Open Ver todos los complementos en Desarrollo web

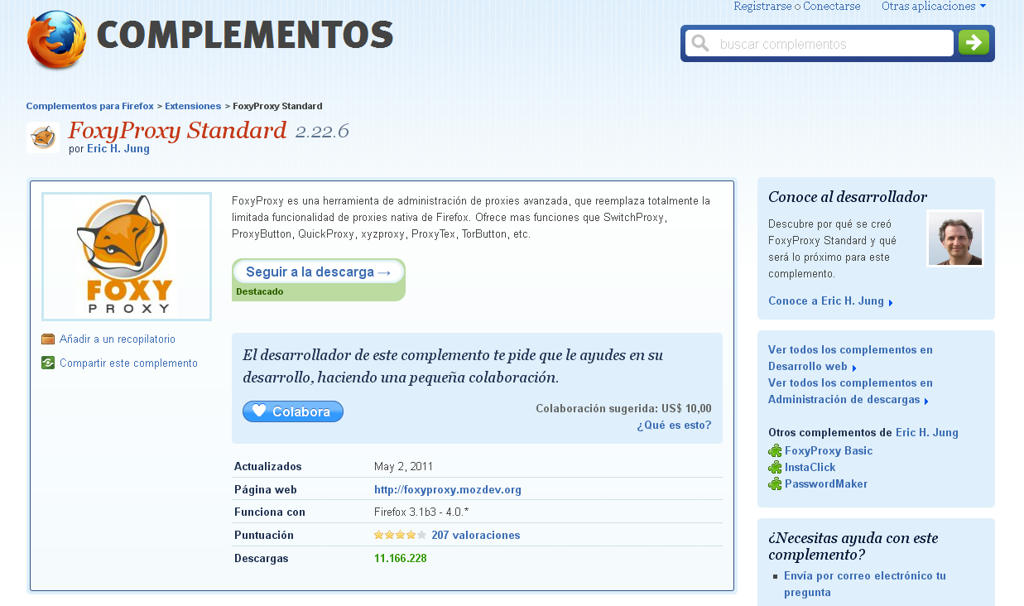tap(850, 358)
